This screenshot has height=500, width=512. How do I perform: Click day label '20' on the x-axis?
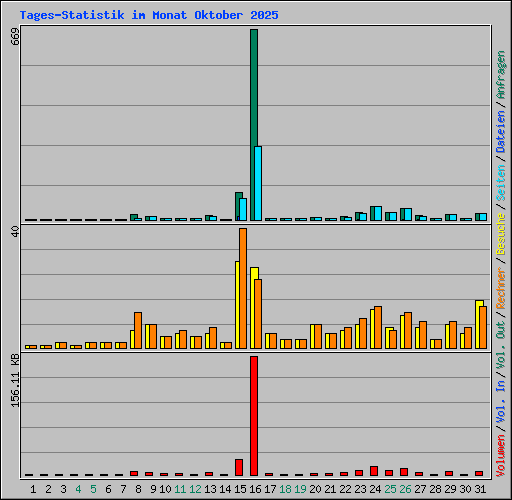coord(315,489)
